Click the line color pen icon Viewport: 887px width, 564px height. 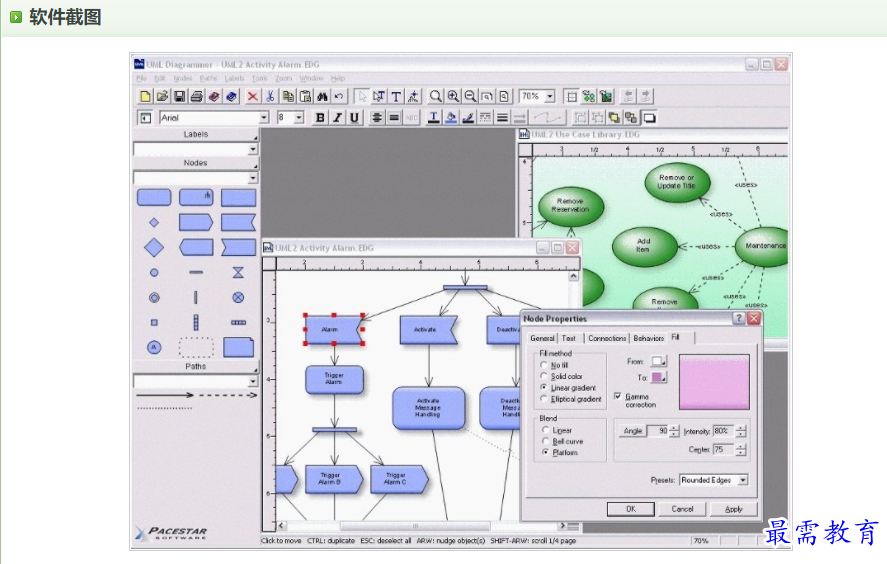pos(468,118)
